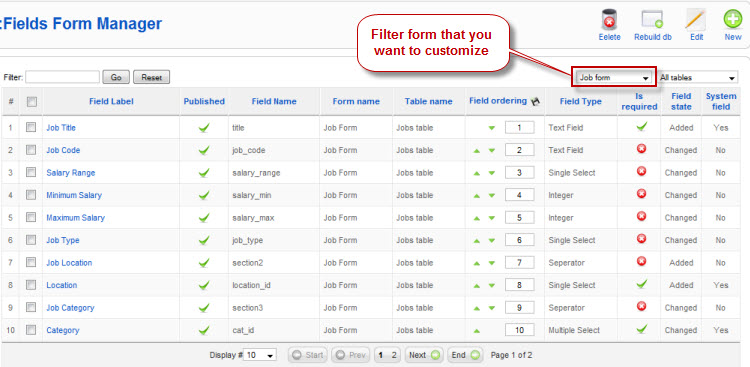Check the Minimum Salary row checkbox
The width and height of the screenshot is (750, 367).
(x=31, y=195)
